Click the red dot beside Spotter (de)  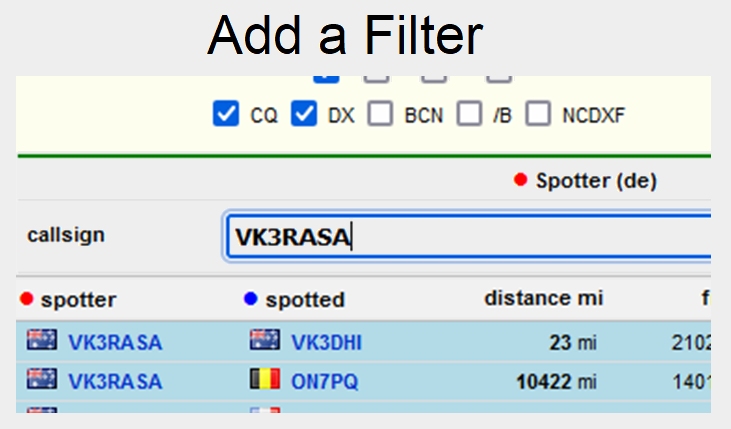520,181
